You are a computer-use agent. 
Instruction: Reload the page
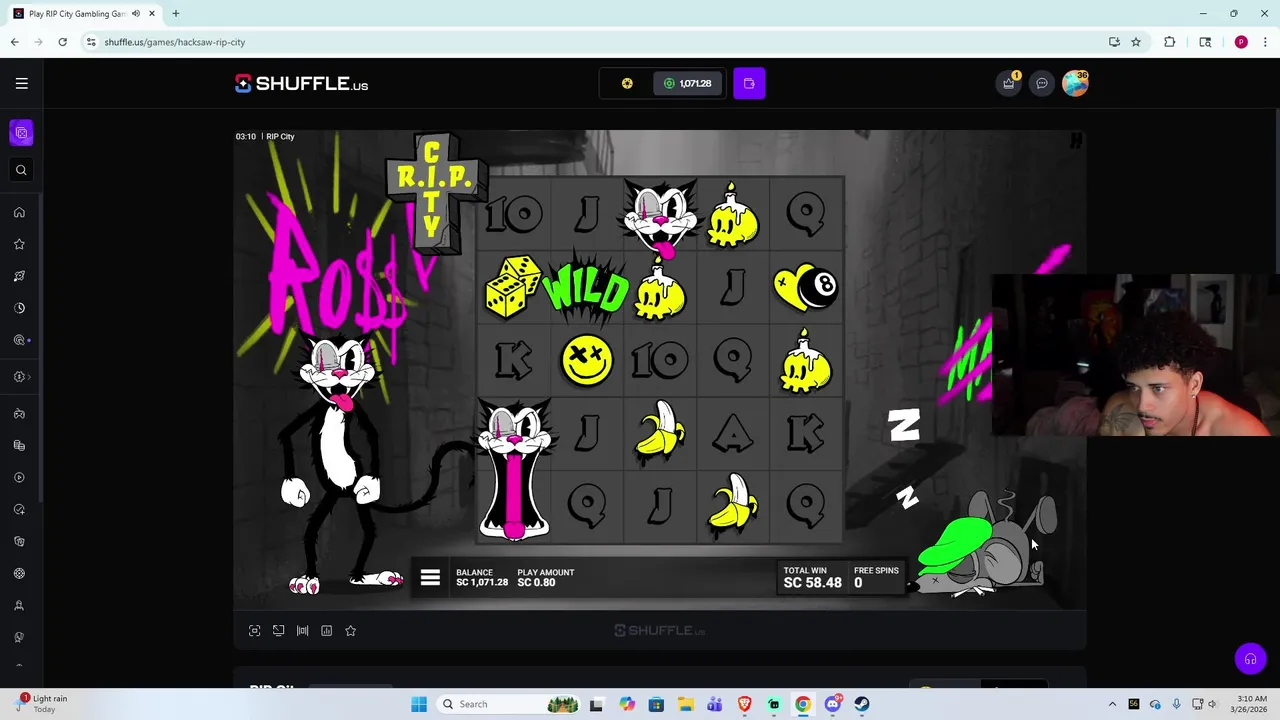pyautogui.click(x=62, y=42)
